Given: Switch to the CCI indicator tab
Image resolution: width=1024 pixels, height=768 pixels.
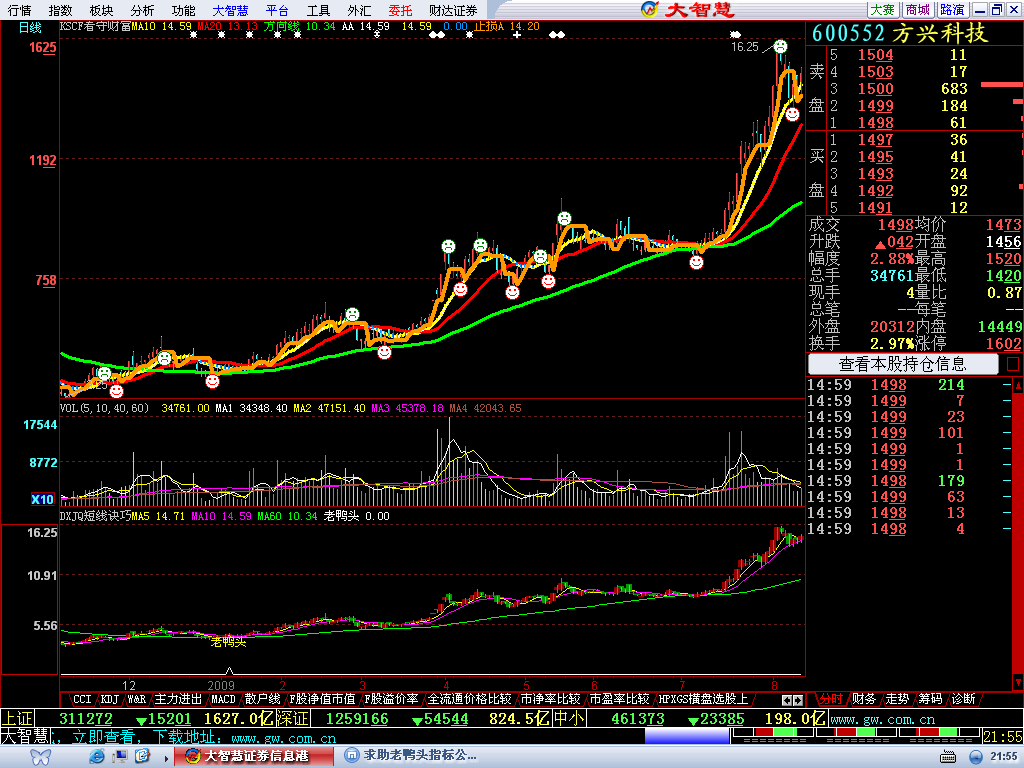Looking at the screenshot, I should (82, 699).
